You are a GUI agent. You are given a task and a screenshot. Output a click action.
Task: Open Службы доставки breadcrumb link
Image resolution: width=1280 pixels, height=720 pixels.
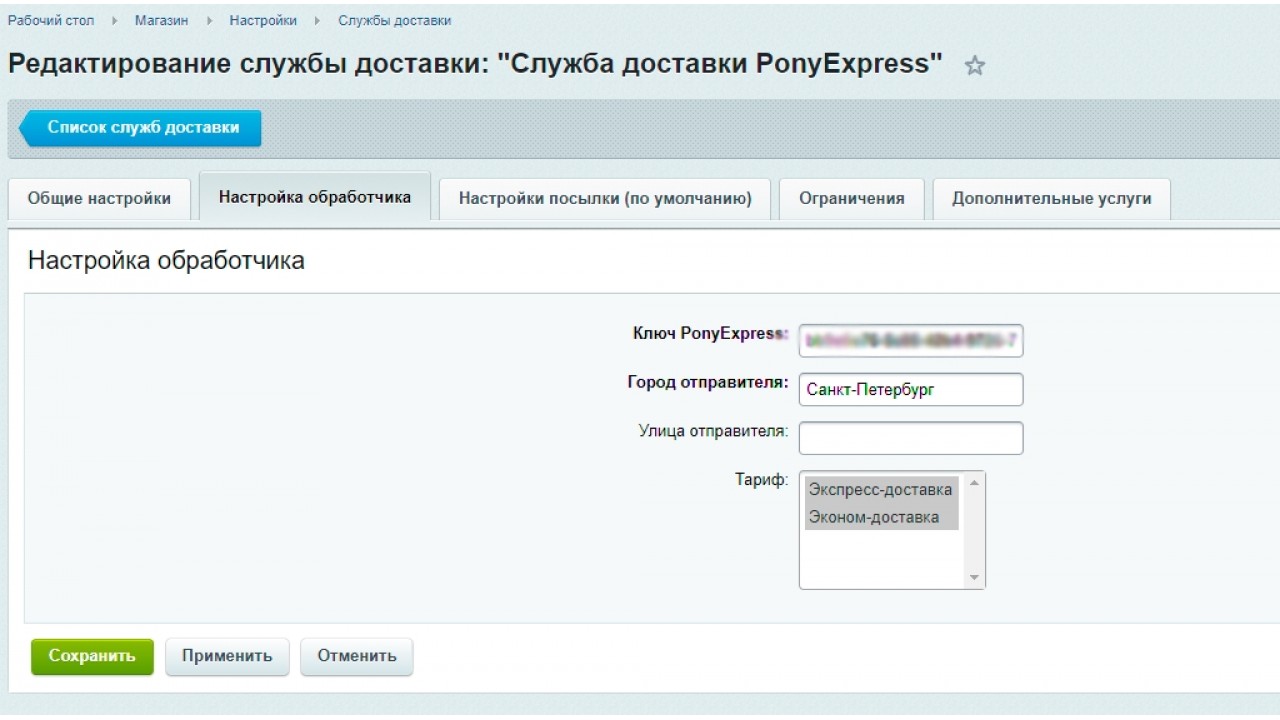395,21
